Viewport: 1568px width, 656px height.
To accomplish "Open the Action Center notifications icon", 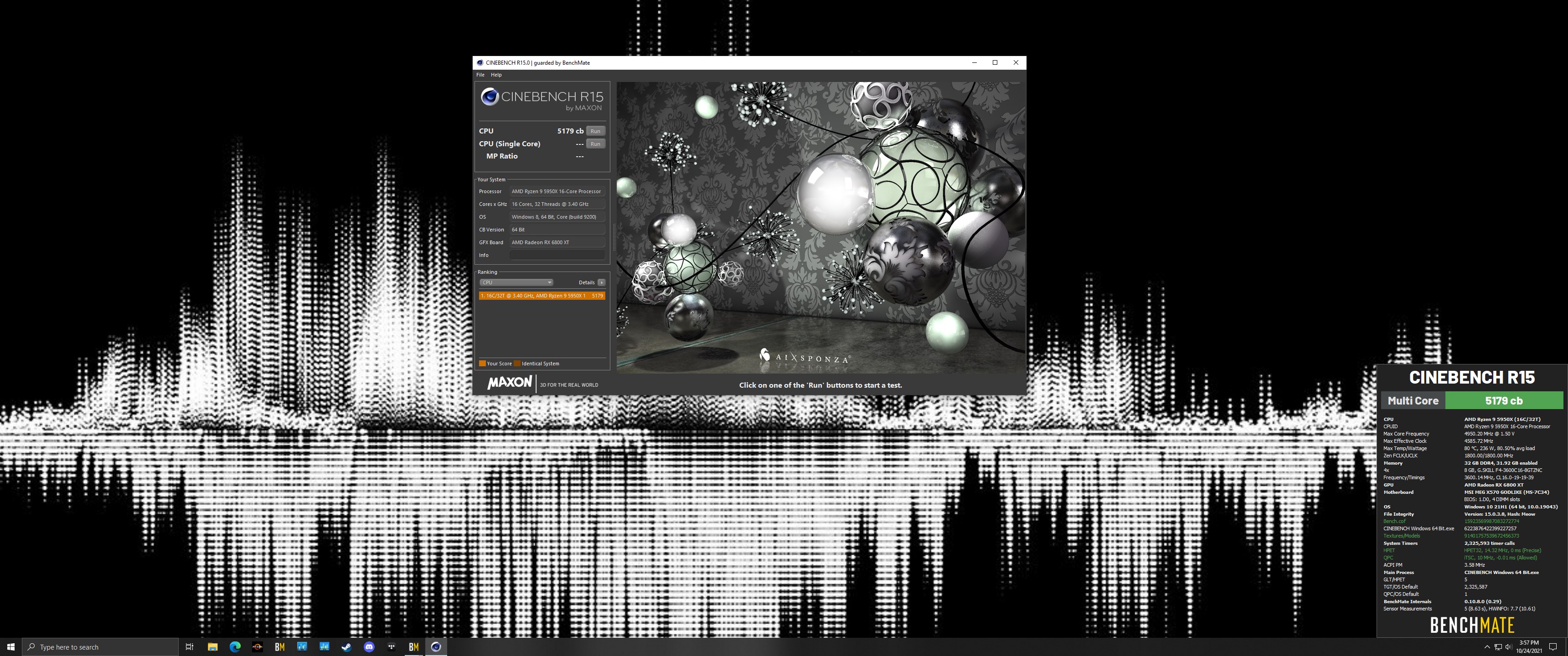I will [x=1553, y=647].
